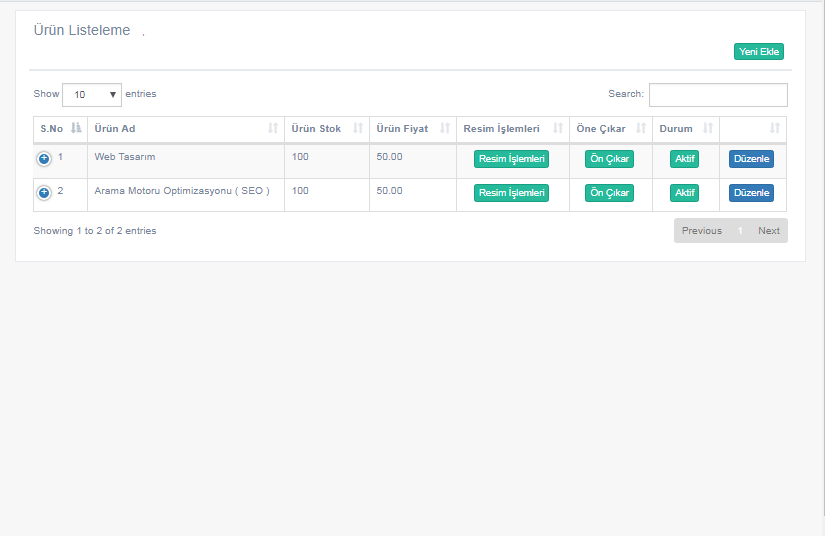Viewport: 825px width, 536px height.
Task: Click the Öne Çıkar column header label
Action: point(601,129)
